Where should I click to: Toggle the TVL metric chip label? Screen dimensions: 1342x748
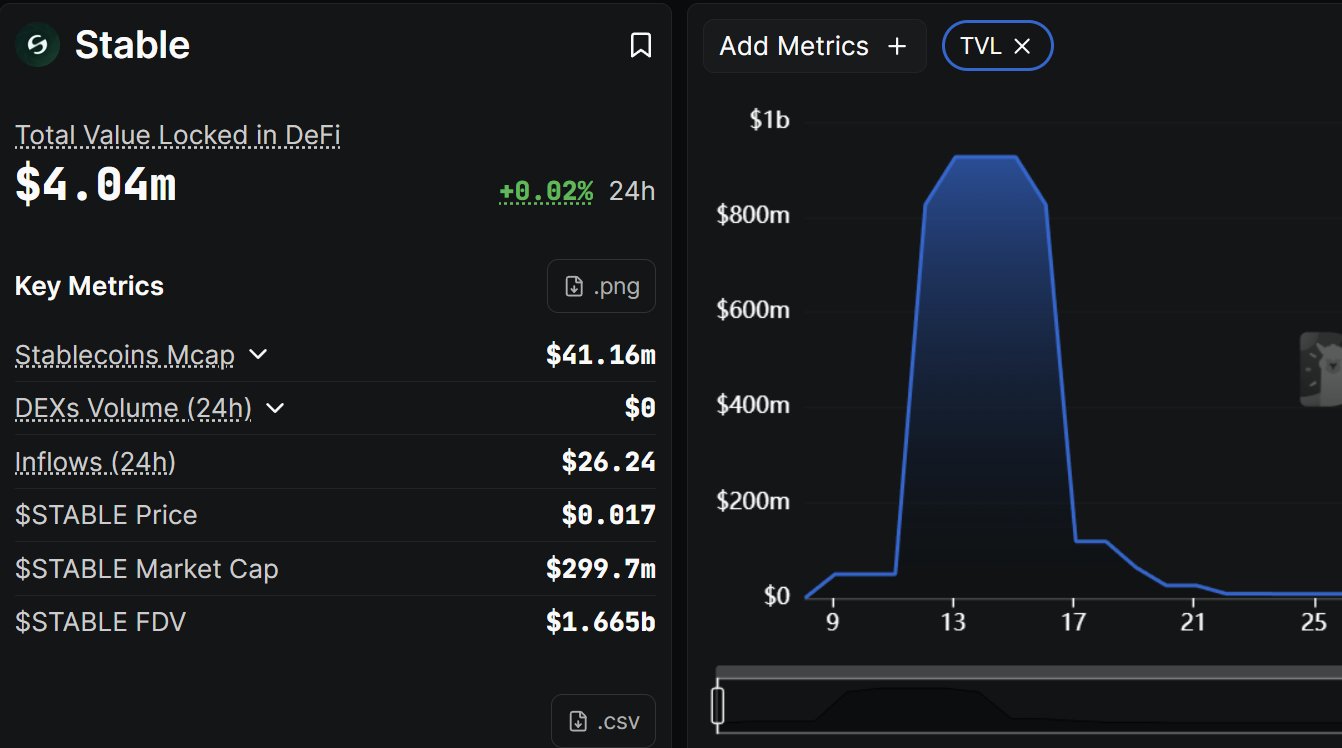(x=980, y=46)
